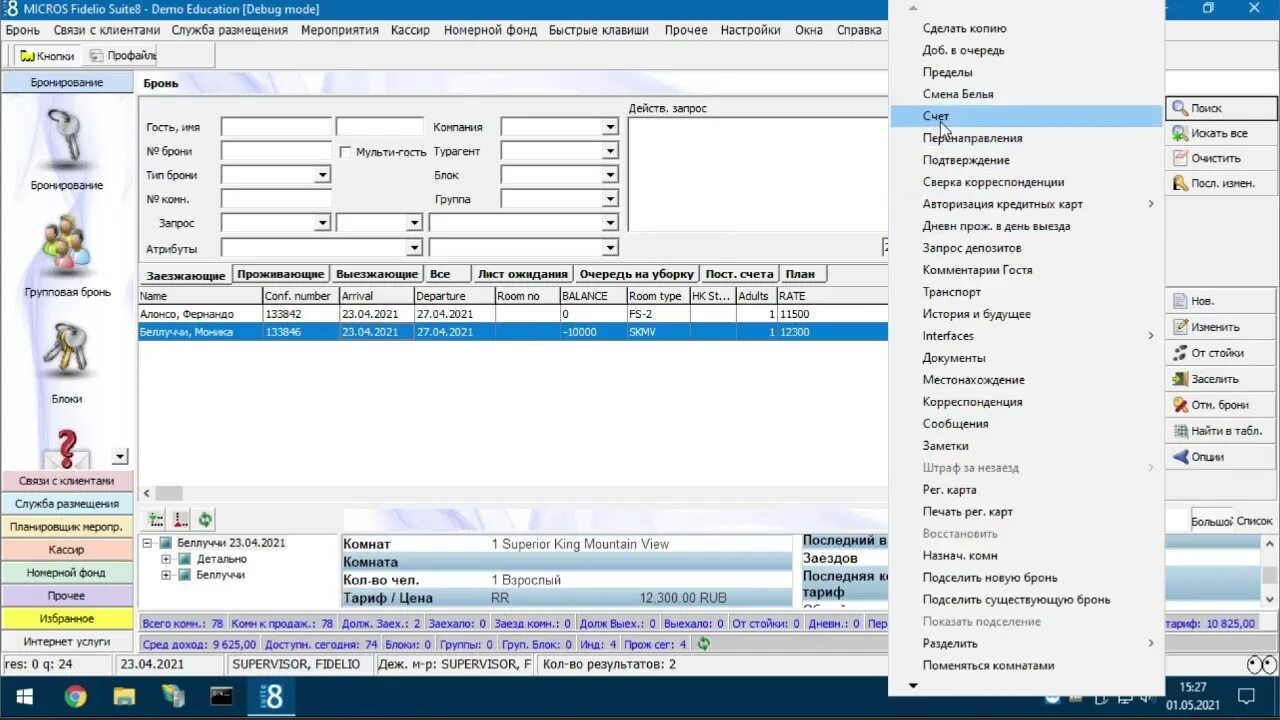Enable the Мульти-гость checkbox
1280x720 pixels.
click(346, 152)
